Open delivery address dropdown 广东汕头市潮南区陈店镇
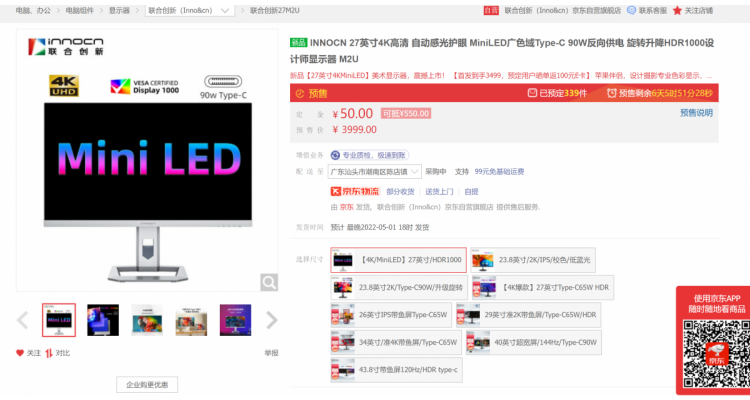This screenshot has height=400, width=750. [x=375, y=171]
